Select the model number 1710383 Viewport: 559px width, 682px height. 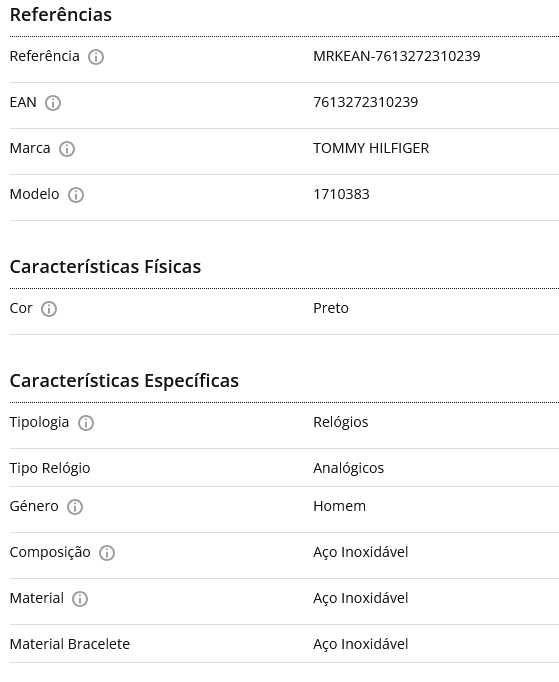pos(341,194)
